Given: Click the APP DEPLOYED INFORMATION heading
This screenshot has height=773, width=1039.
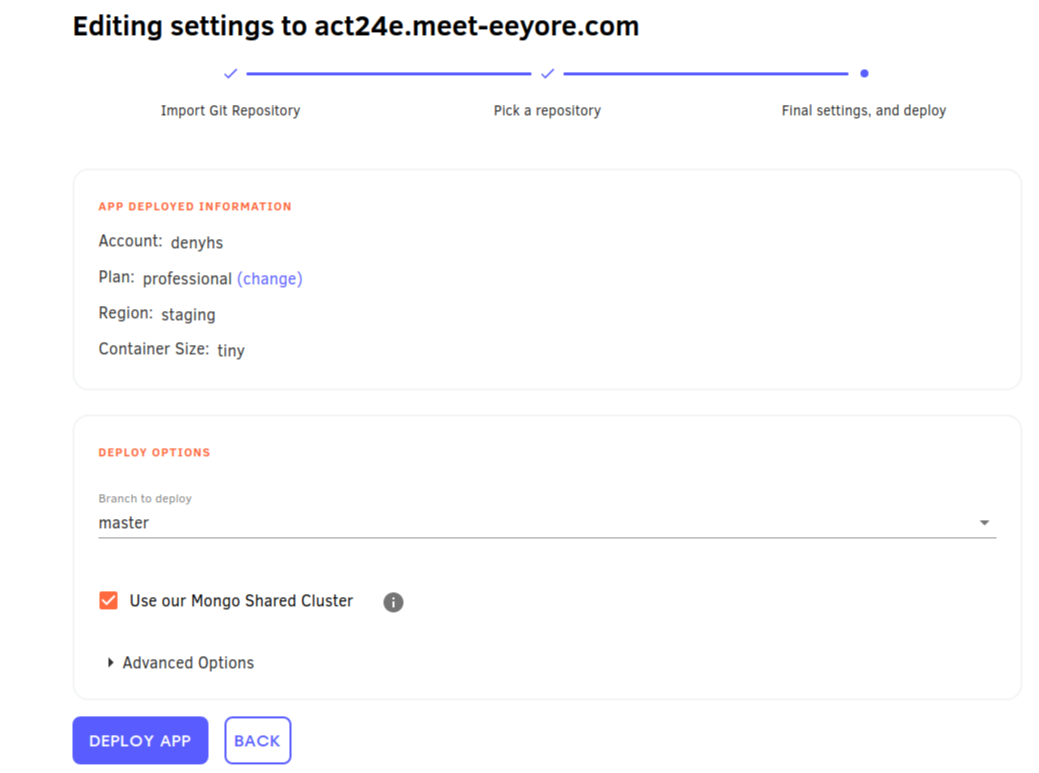Looking at the screenshot, I should 195,207.
